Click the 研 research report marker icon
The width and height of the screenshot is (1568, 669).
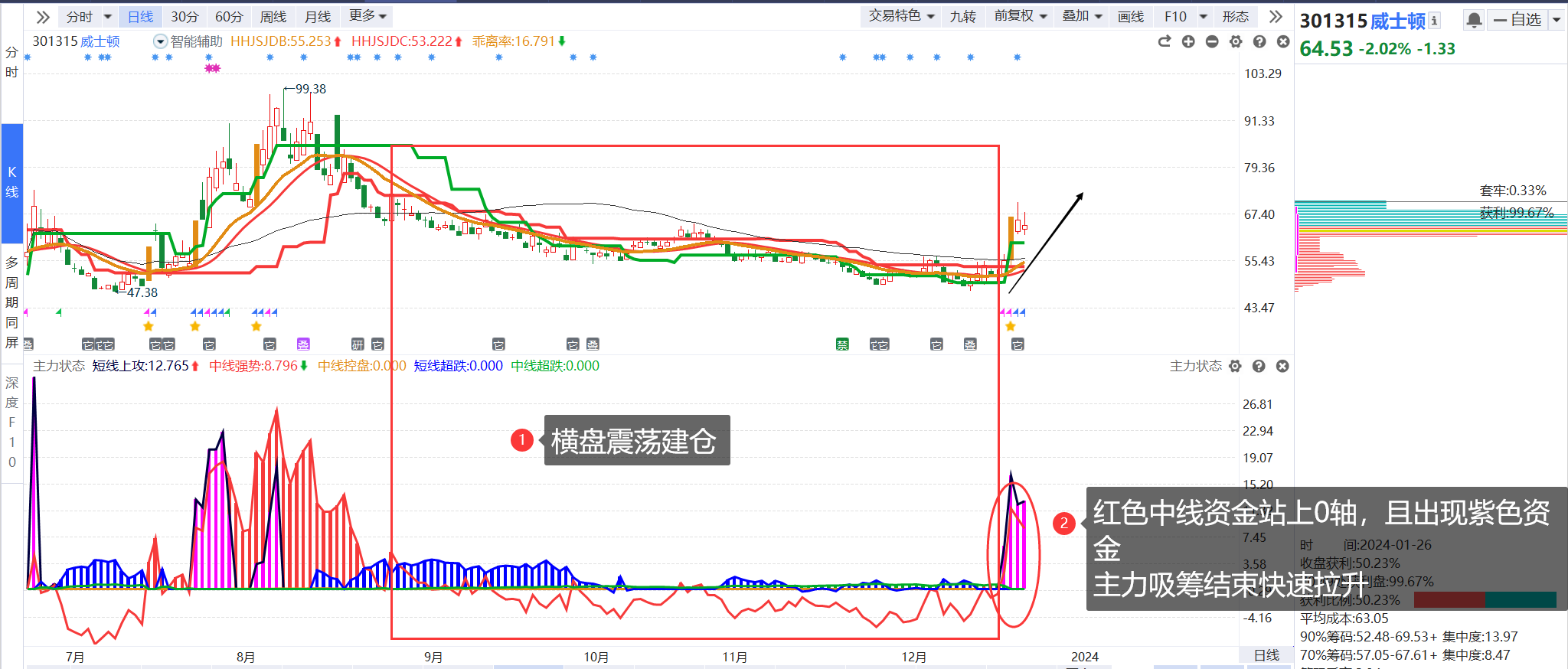coord(358,344)
